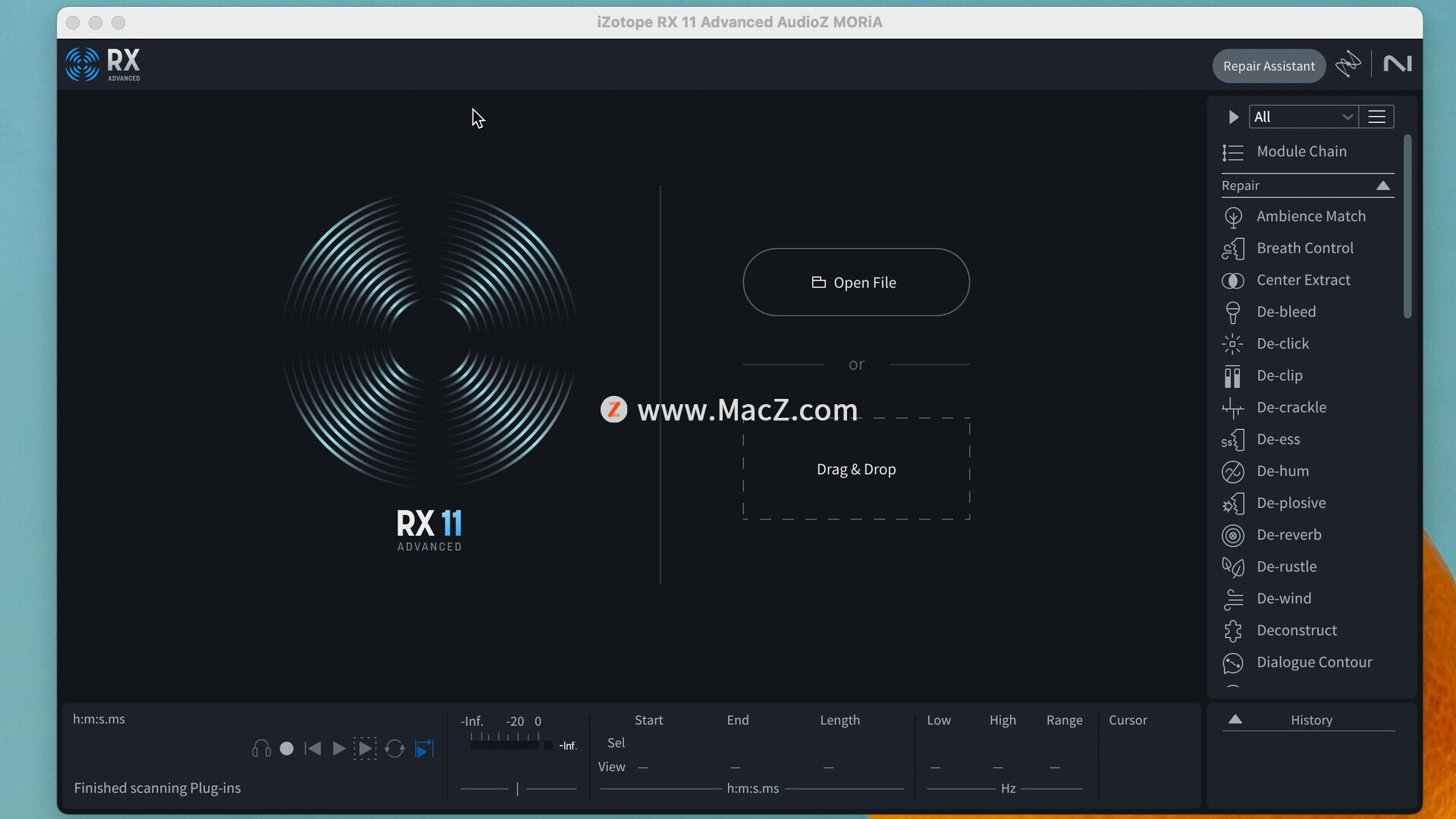The image size is (1456, 819).
Task: Click the View row label
Action: coord(611,767)
